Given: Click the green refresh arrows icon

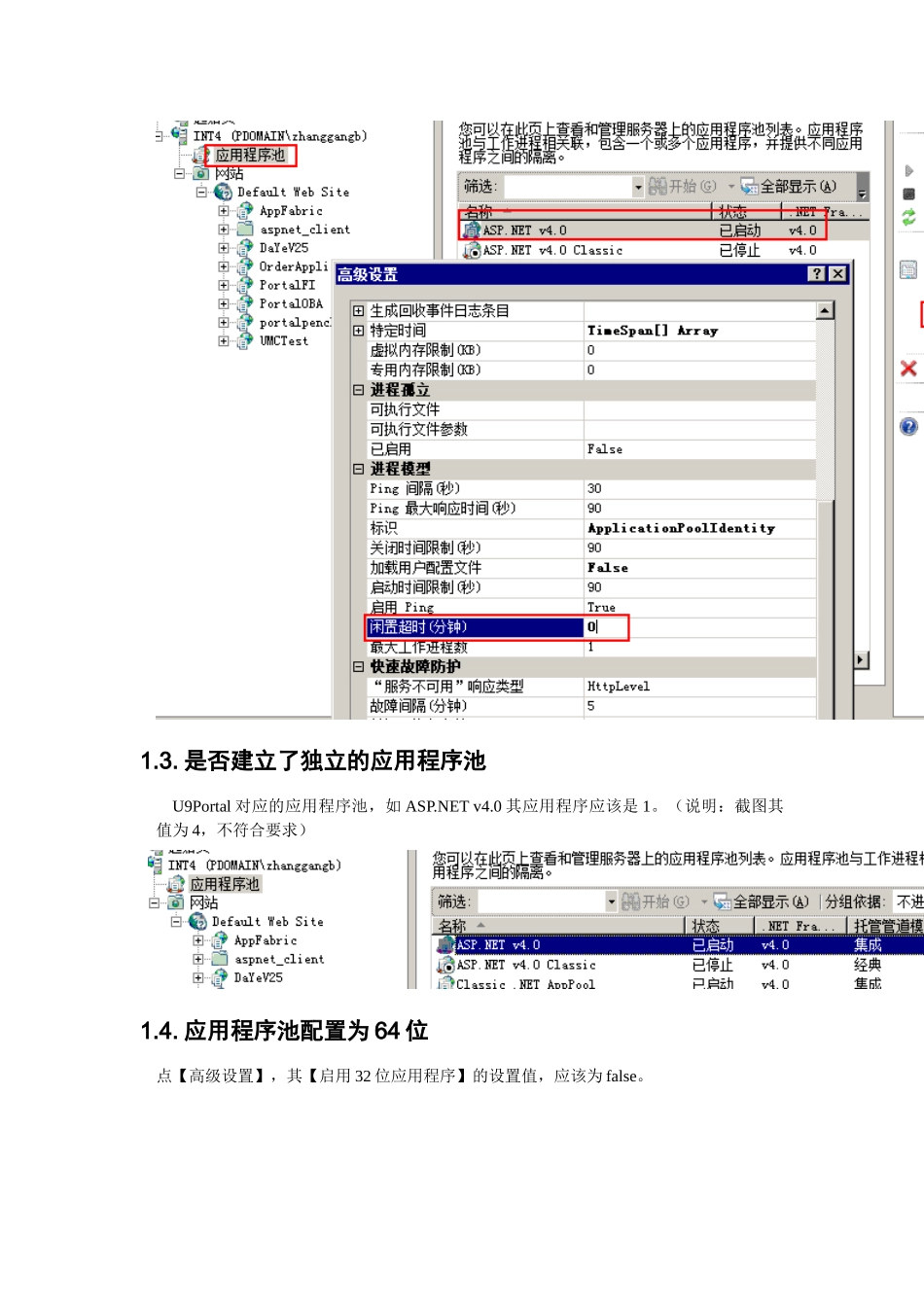Looking at the screenshot, I should (908, 218).
